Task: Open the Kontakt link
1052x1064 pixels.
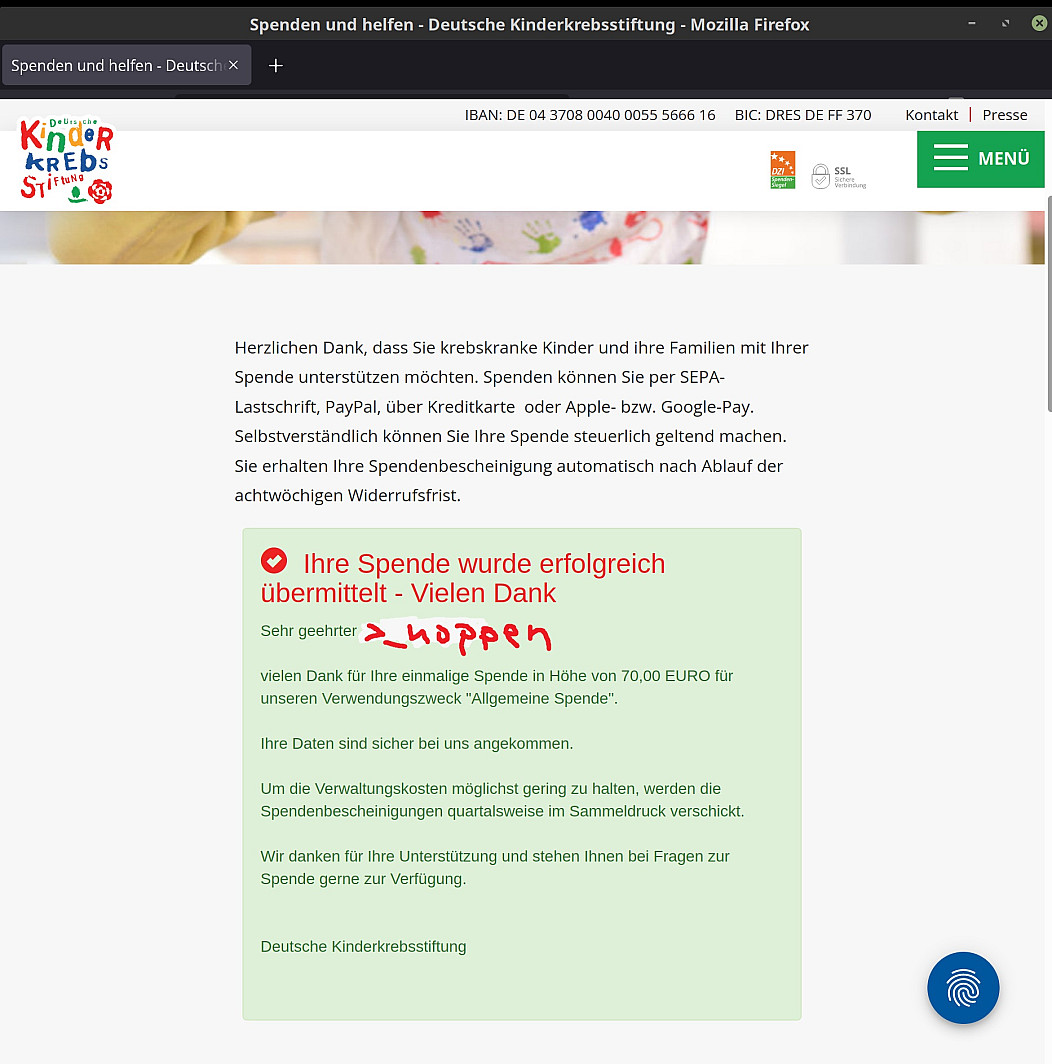Action: (x=931, y=115)
